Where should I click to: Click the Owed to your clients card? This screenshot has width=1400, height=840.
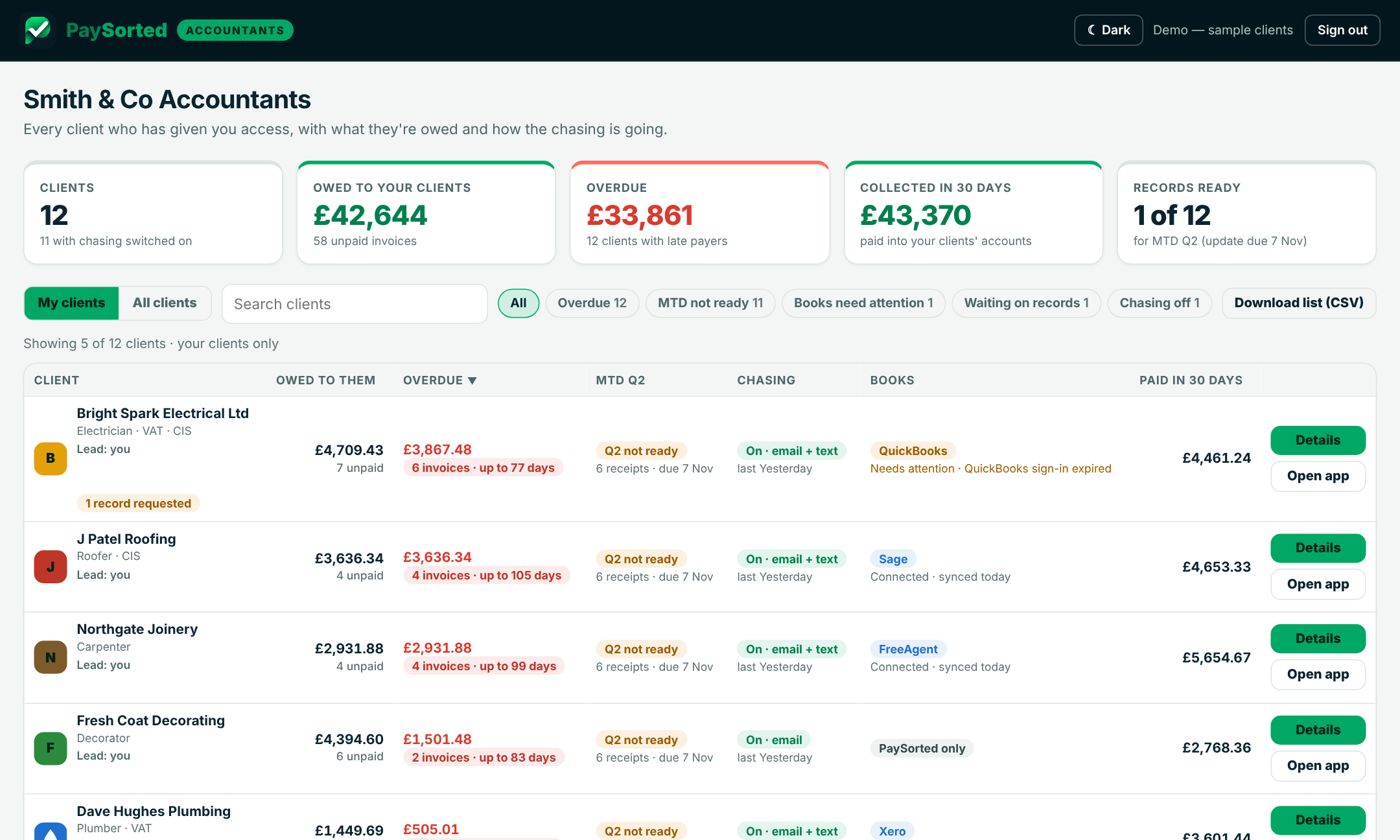426,213
